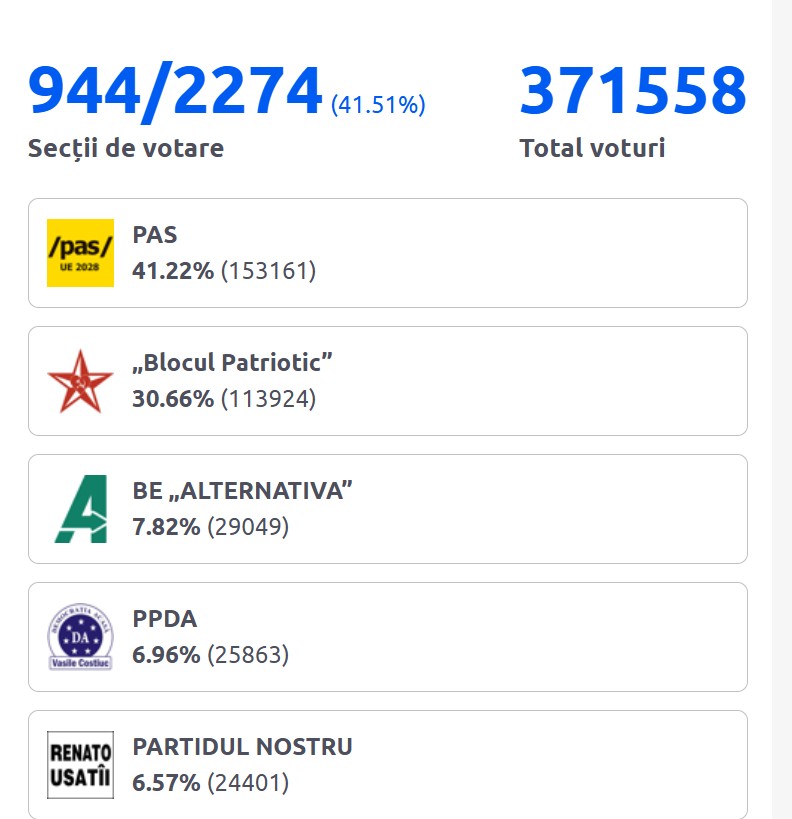The width and height of the screenshot is (792, 819).
Task: Click the Renato Usatîi party logo
Action: coord(80,765)
